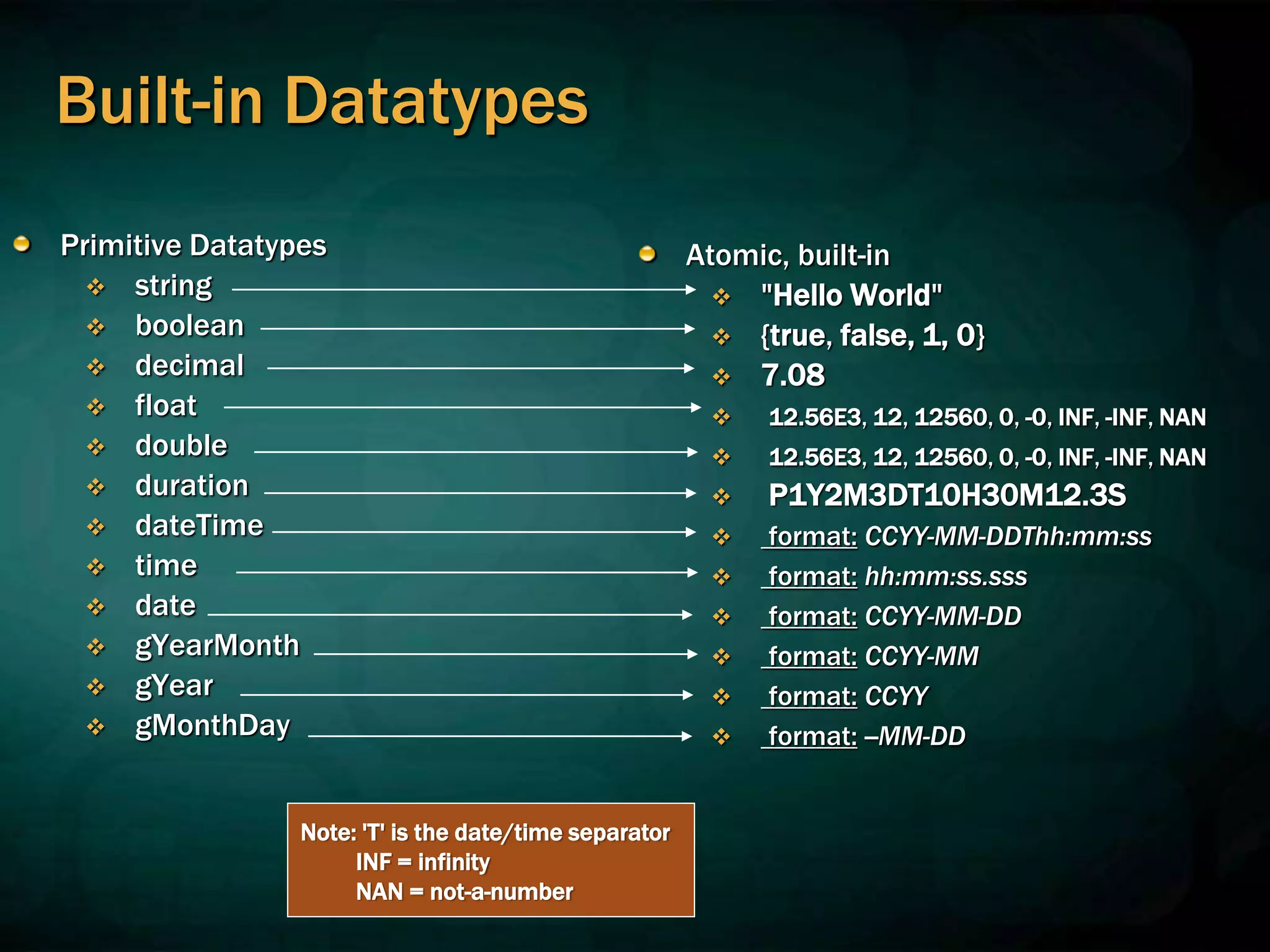Click the diamond bullet next to duration
The image size is (1270, 952).
point(96,487)
